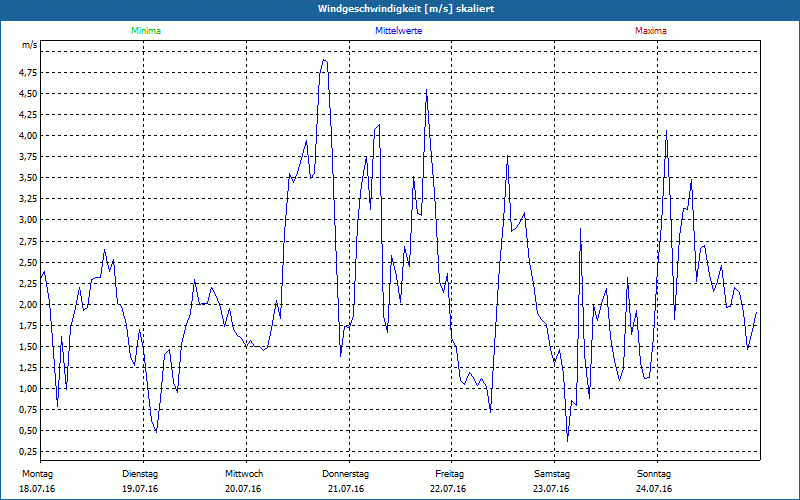800x500 pixels.
Task: Click the Mittwoch day label
Action: click(x=244, y=474)
